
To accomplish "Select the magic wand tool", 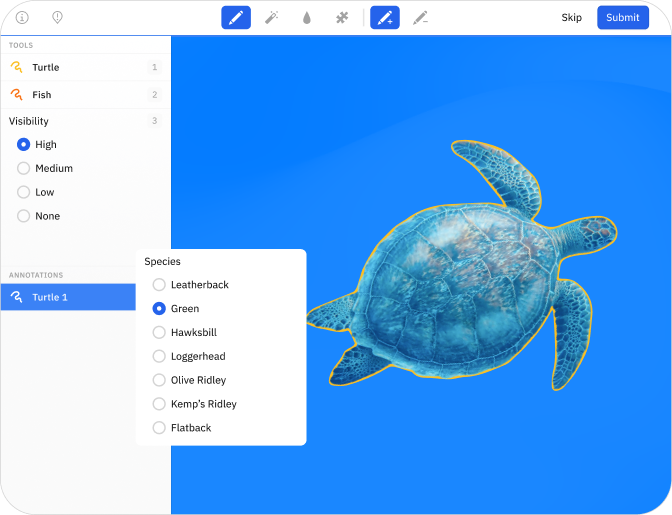I will [271, 18].
